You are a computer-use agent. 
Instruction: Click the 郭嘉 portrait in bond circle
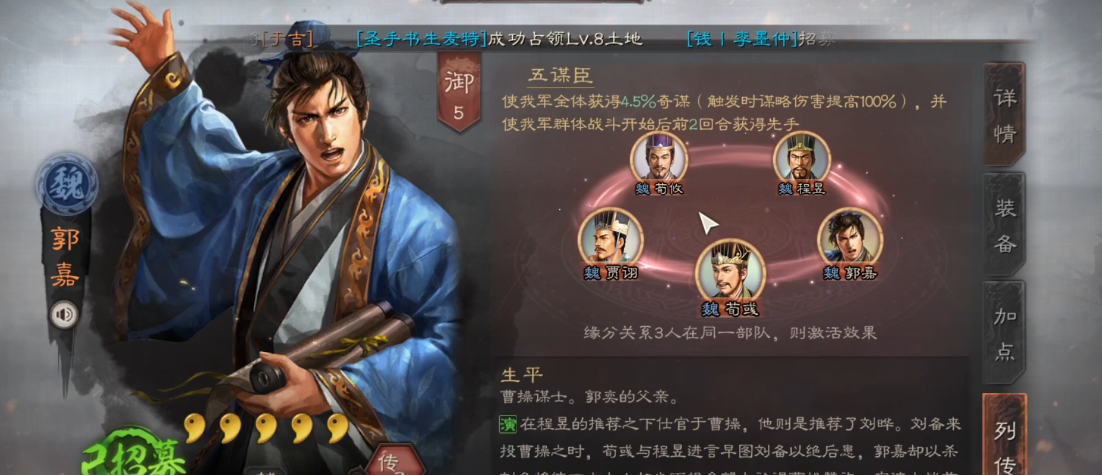pos(850,237)
